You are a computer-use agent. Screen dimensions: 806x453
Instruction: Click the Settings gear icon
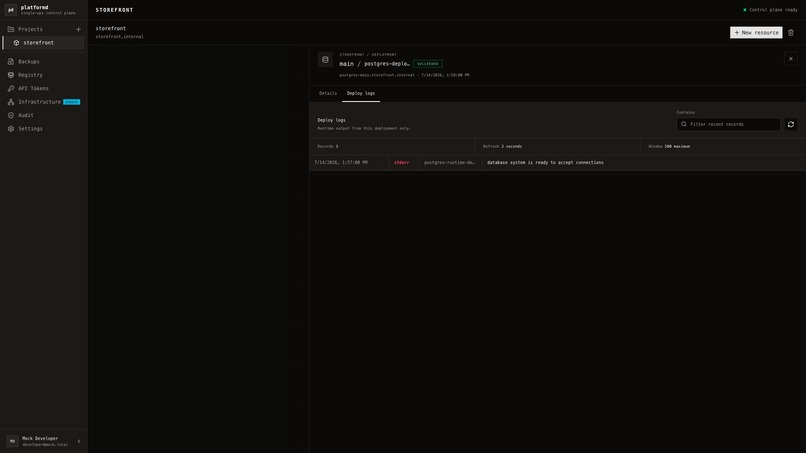click(11, 129)
